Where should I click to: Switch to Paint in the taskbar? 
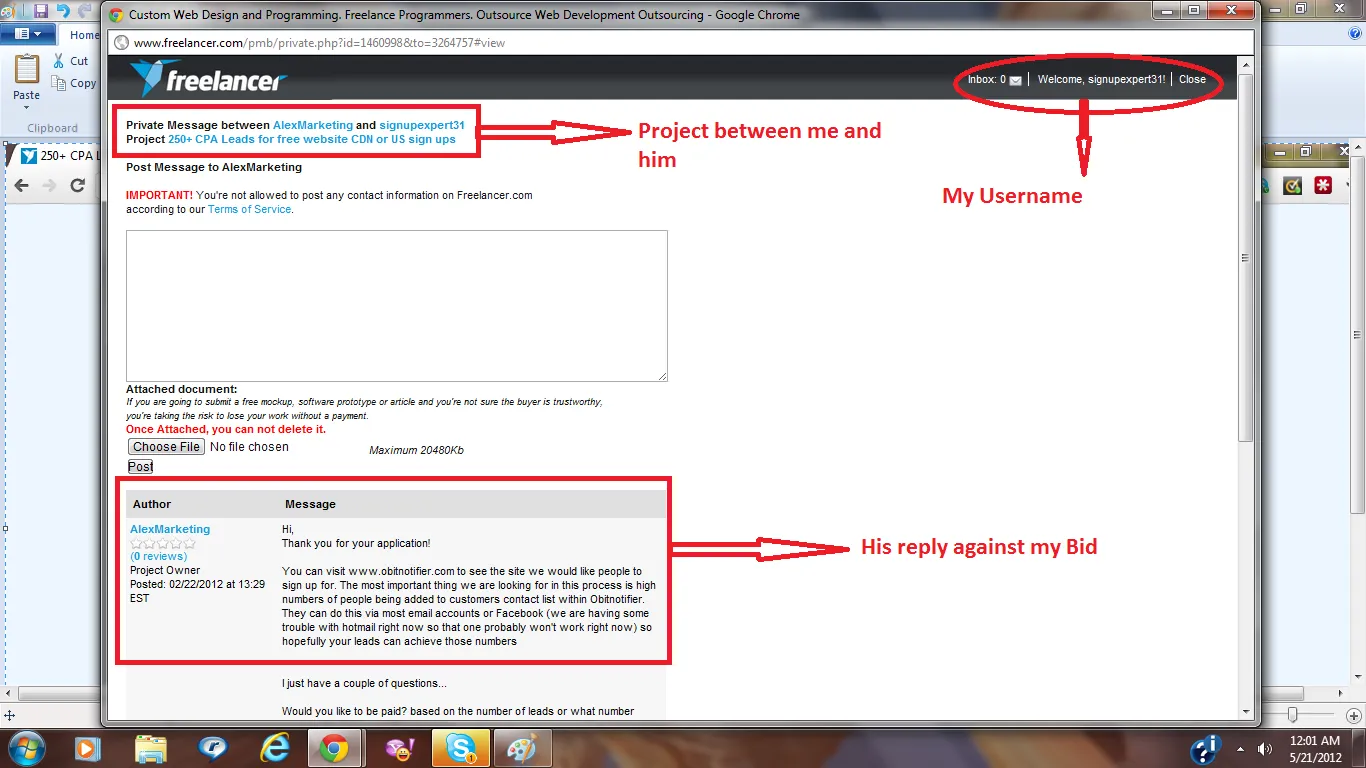coord(521,748)
